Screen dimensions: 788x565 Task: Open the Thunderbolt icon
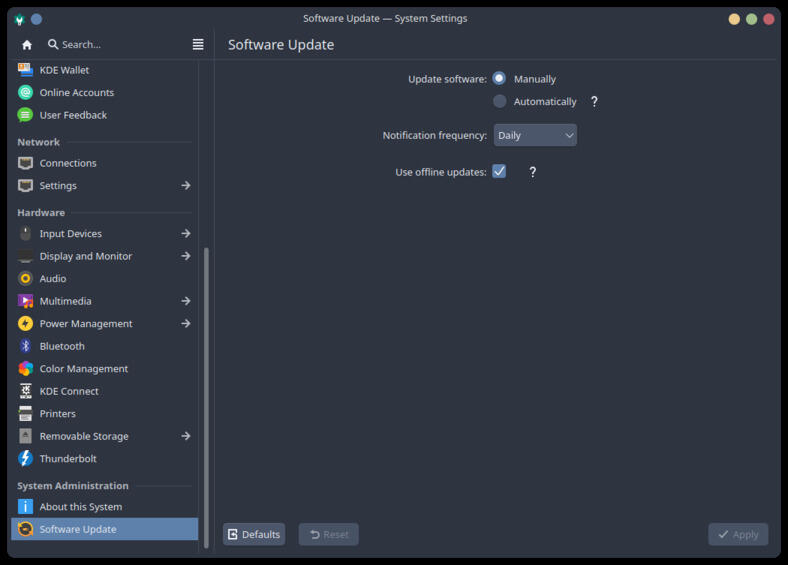pos(25,458)
